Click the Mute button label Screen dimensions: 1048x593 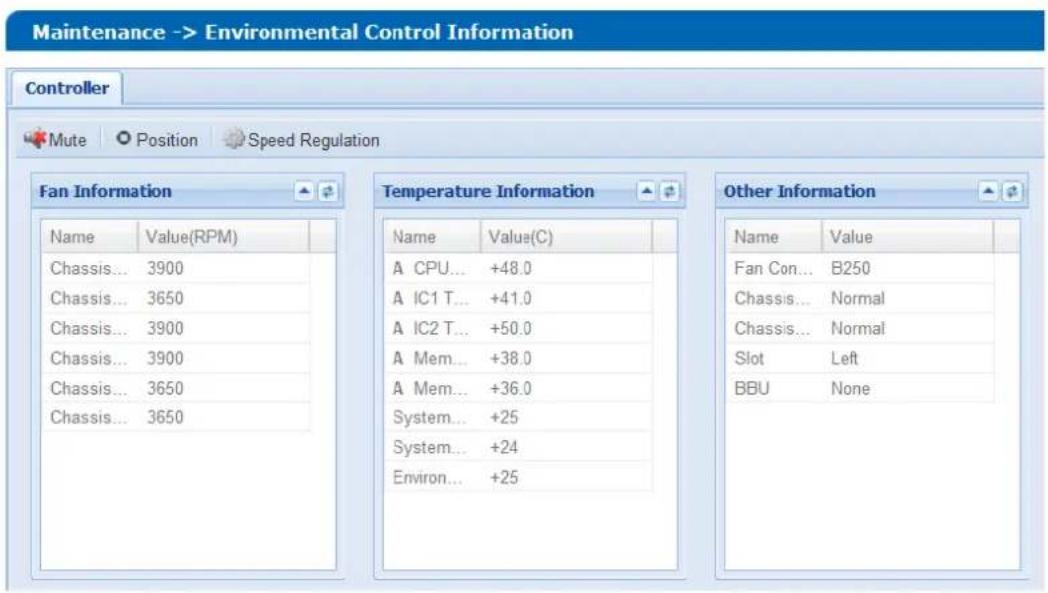(x=68, y=140)
